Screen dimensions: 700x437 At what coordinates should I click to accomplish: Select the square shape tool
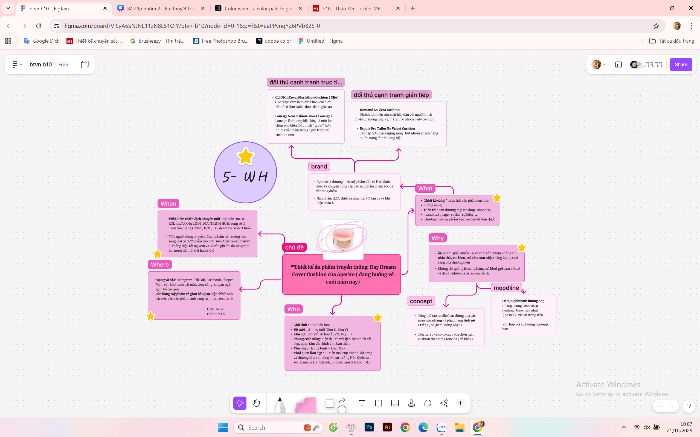click(x=329, y=404)
